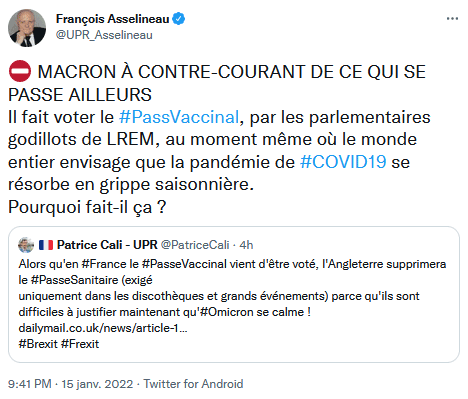
Task: Click the red no-entry emoji
Action: coord(20,71)
